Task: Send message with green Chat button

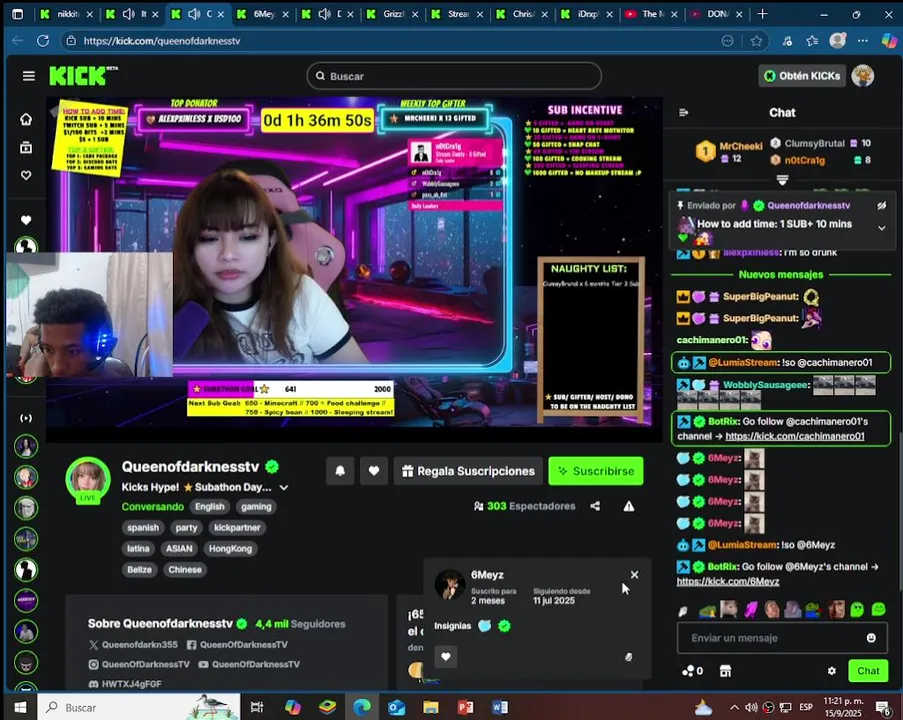Action: 868,670
